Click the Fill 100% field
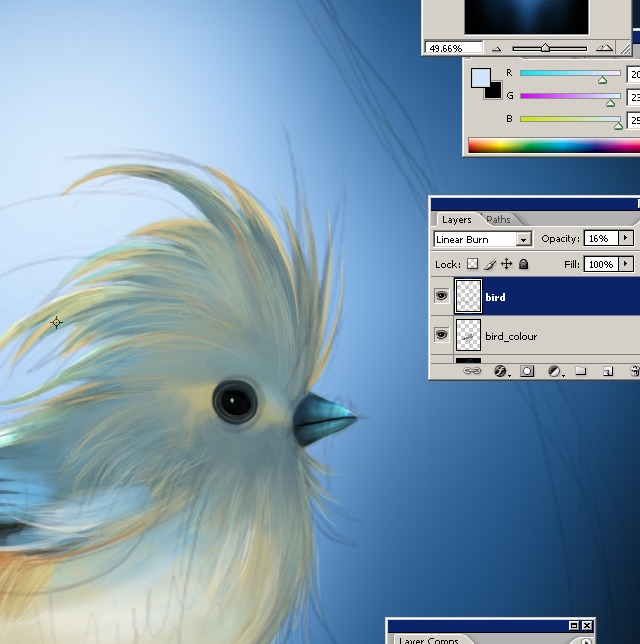640x644 pixels. [x=601, y=264]
